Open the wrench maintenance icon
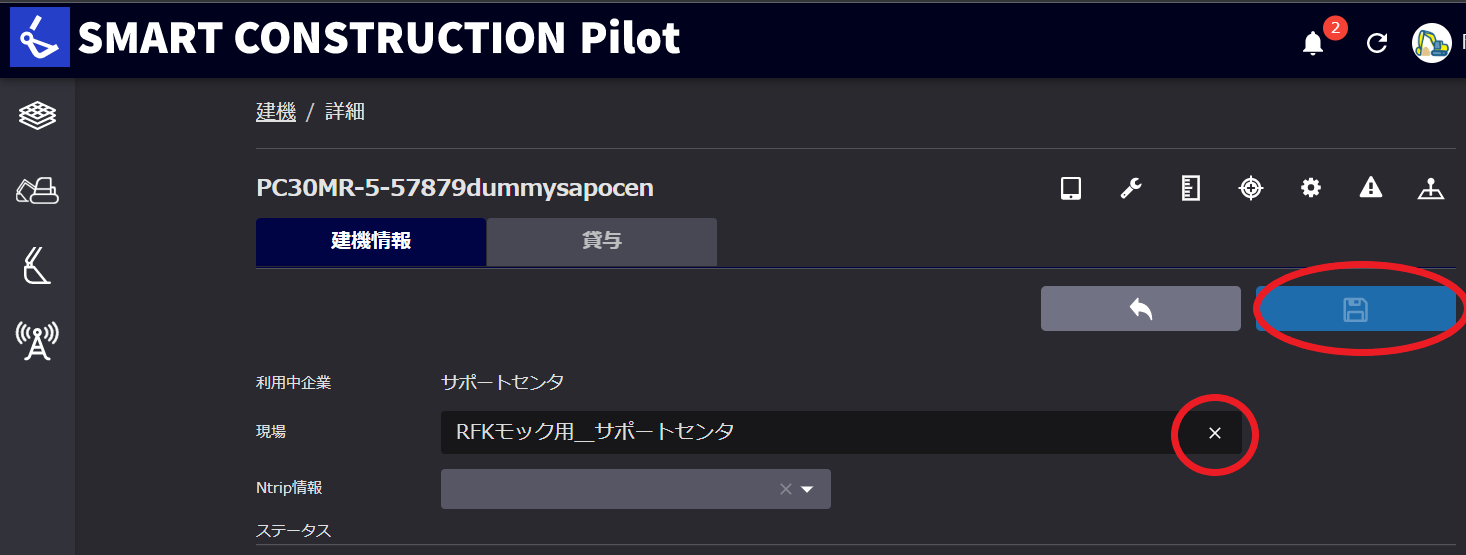This screenshot has height=555, width=1466. coord(1131,188)
